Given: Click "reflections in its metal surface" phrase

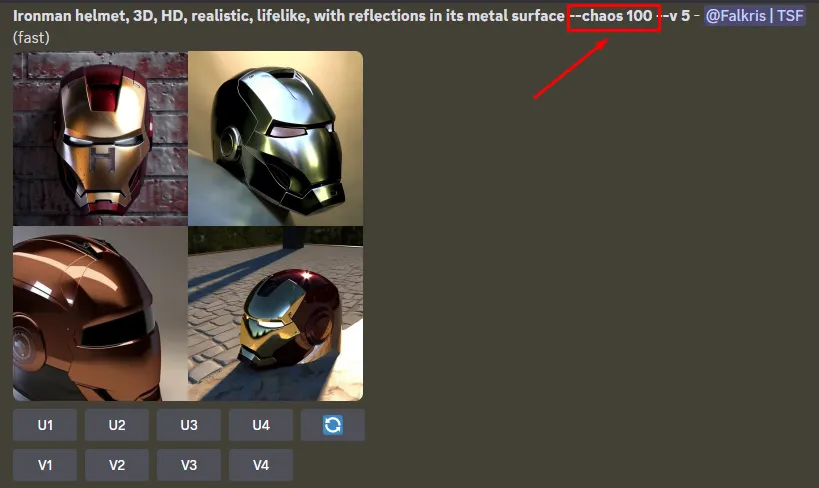Looking at the screenshot, I should [457, 16].
